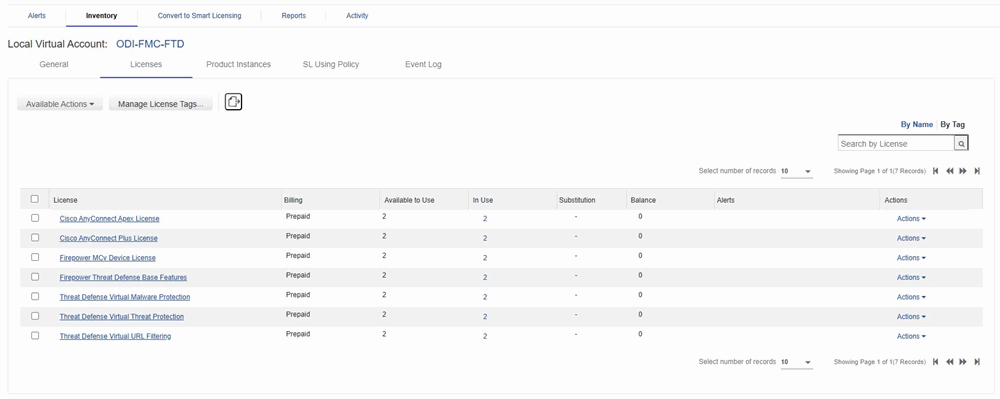Go to next page using top pagination icon
Viewport: 1000px width, 399px height.
pos(963,171)
